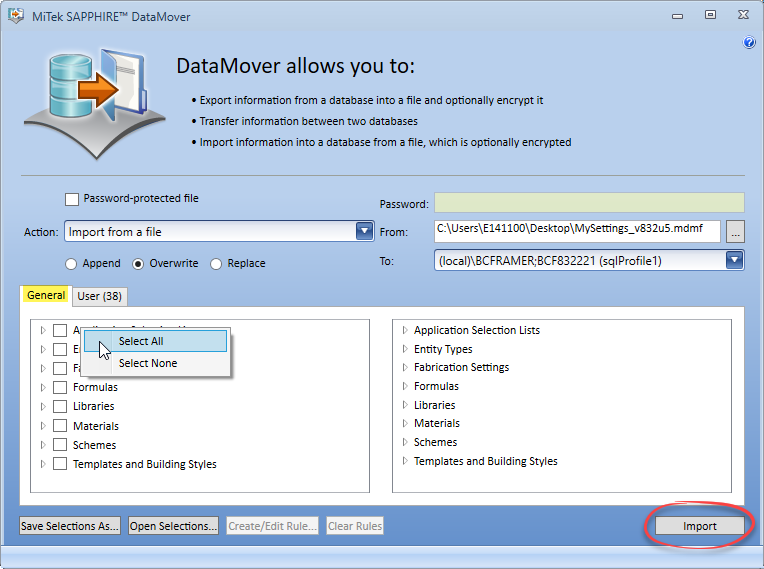764x569 pixels.
Task: Check the Libraries checkbox in left tree
Action: pos(60,406)
